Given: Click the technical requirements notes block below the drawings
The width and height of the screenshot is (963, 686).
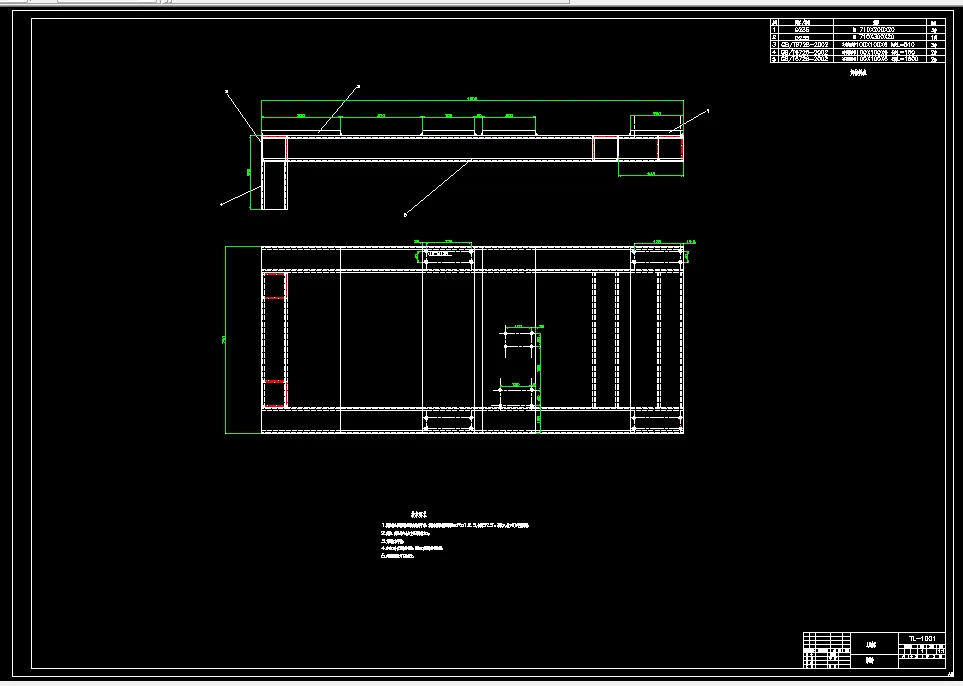Looking at the screenshot, I should point(455,535).
